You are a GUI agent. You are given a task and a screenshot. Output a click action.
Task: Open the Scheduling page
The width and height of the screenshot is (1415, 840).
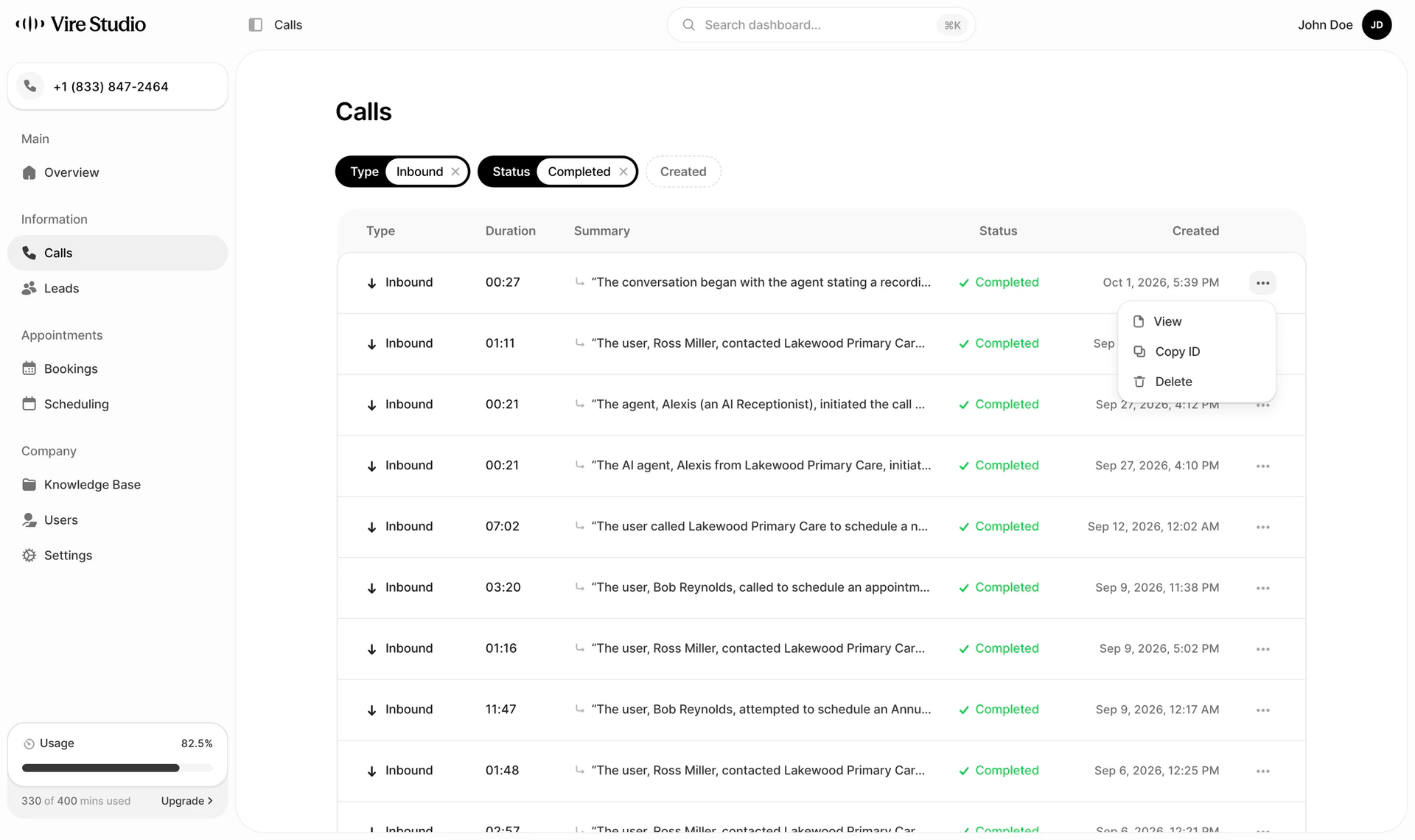pos(117,404)
